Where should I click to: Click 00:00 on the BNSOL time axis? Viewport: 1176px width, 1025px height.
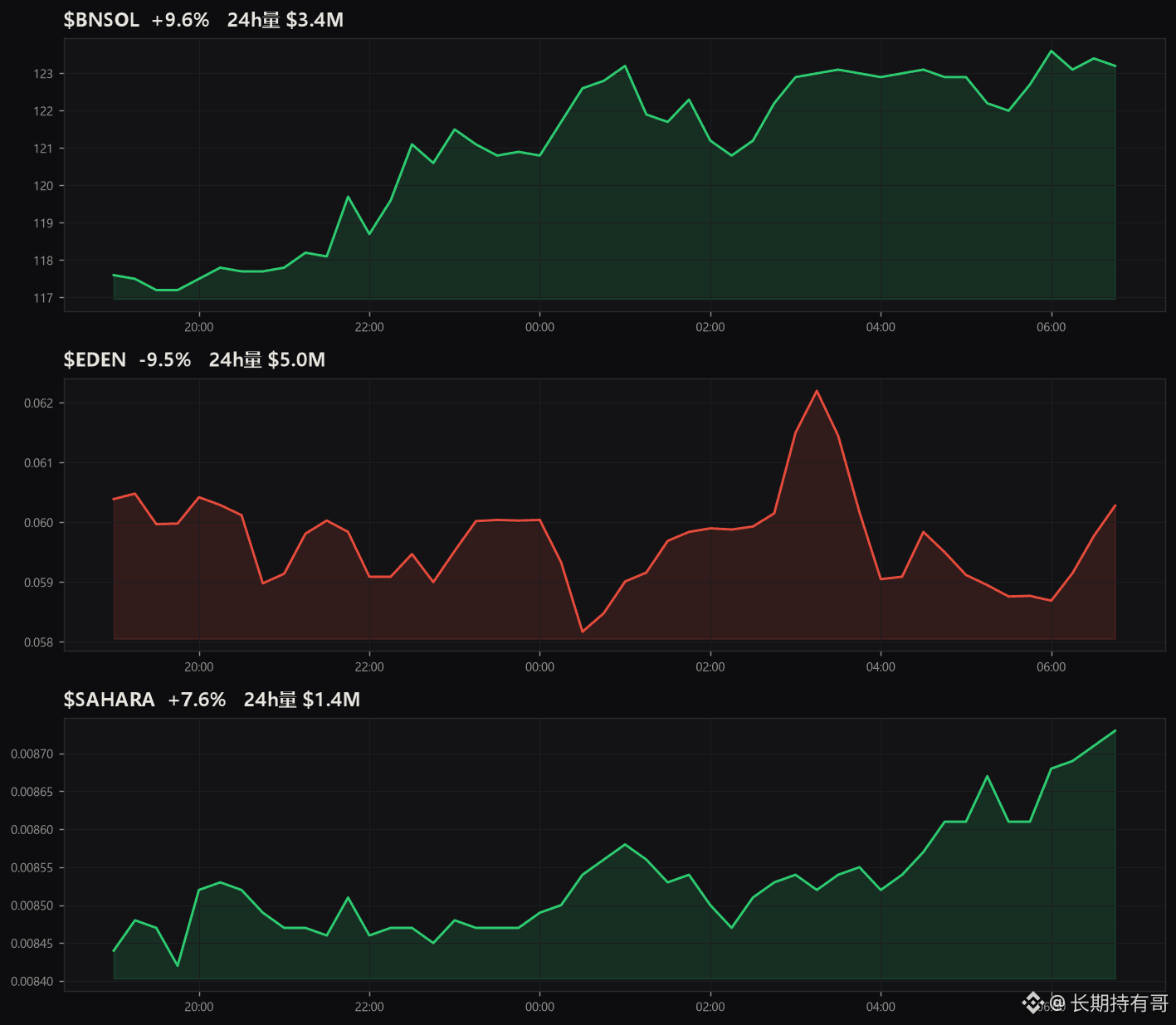click(x=540, y=327)
